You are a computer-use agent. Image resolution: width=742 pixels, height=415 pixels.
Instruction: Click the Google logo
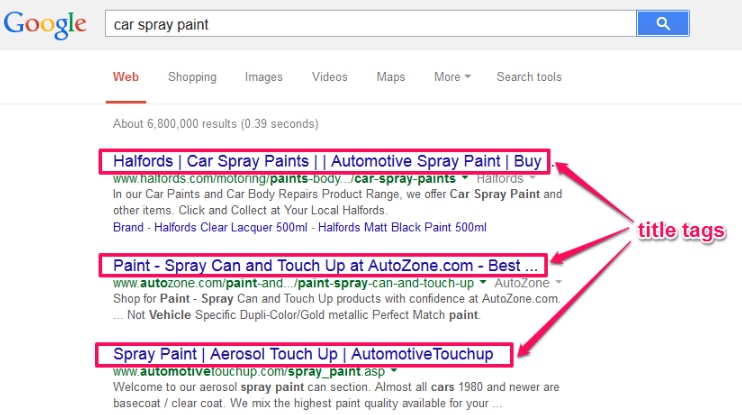click(x=45, y=25)
